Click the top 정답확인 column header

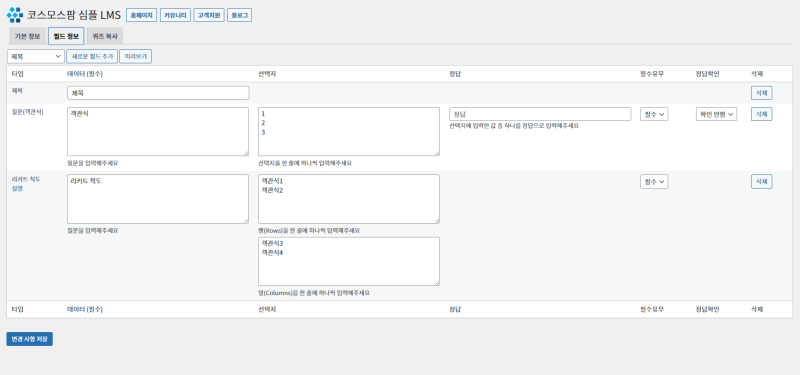click(x=707, y=74)
